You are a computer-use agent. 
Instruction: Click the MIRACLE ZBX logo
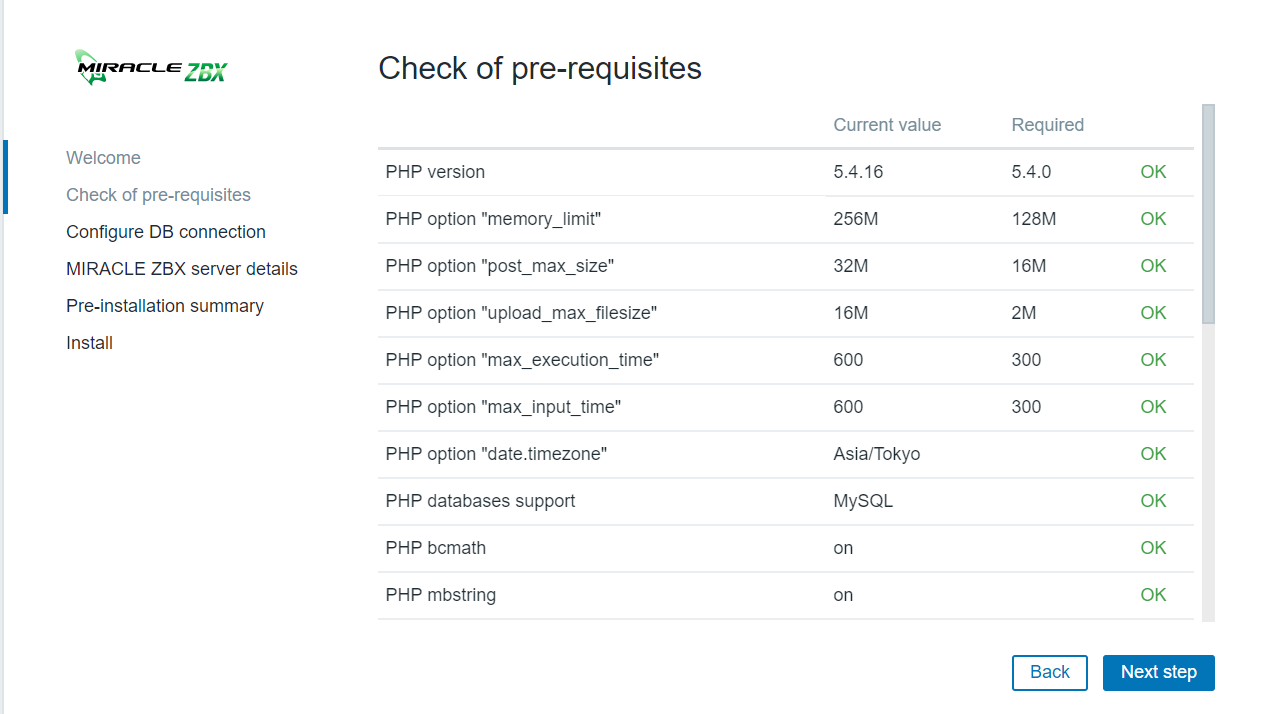pos(151,69)
